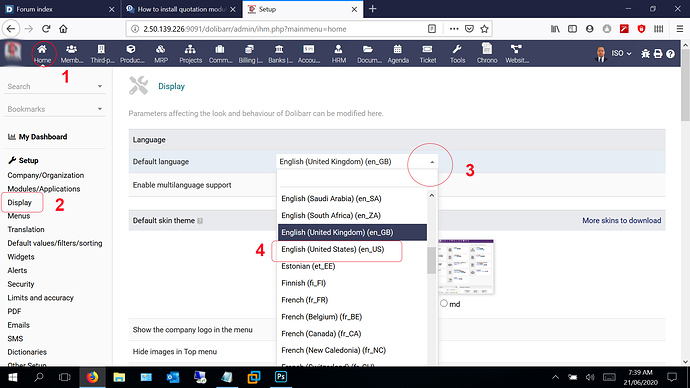Image resolution: width=690 pixels, height=388 pixels.
Task: Click the page vertical scrollbar thumb
Action: 685,84
